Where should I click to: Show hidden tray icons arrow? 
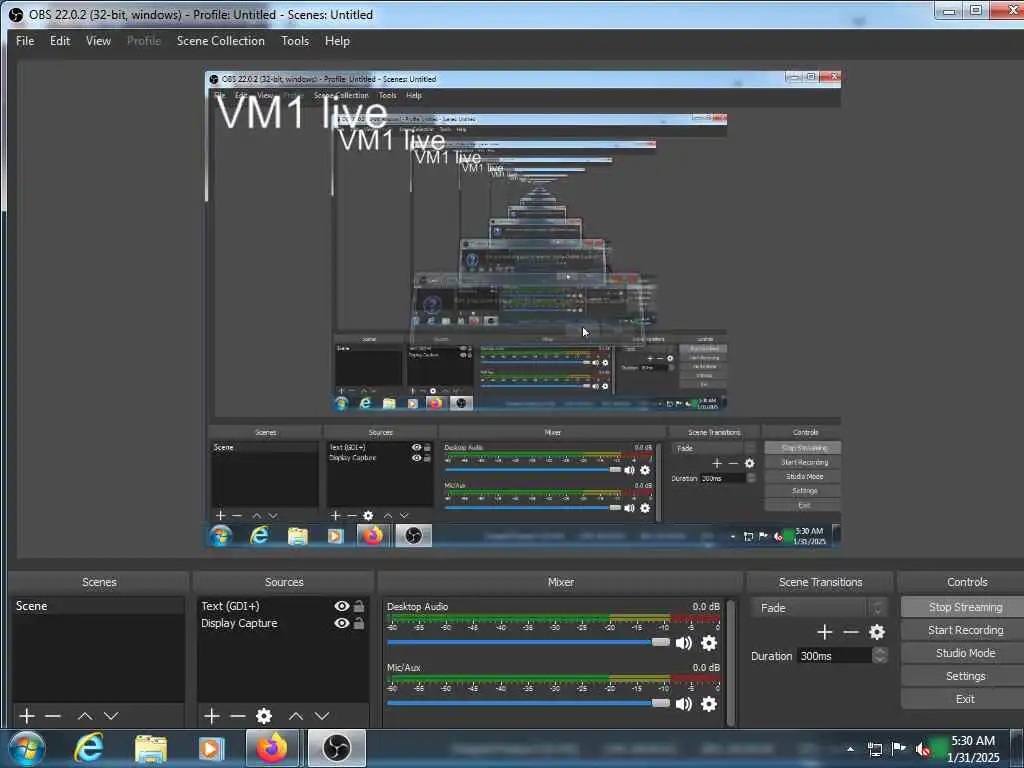coord(850,749)
